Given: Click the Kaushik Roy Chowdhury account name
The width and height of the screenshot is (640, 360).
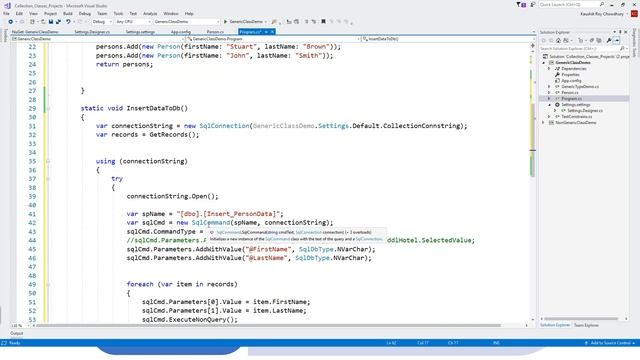Looking at the screenshot, I should pos(602,14).
